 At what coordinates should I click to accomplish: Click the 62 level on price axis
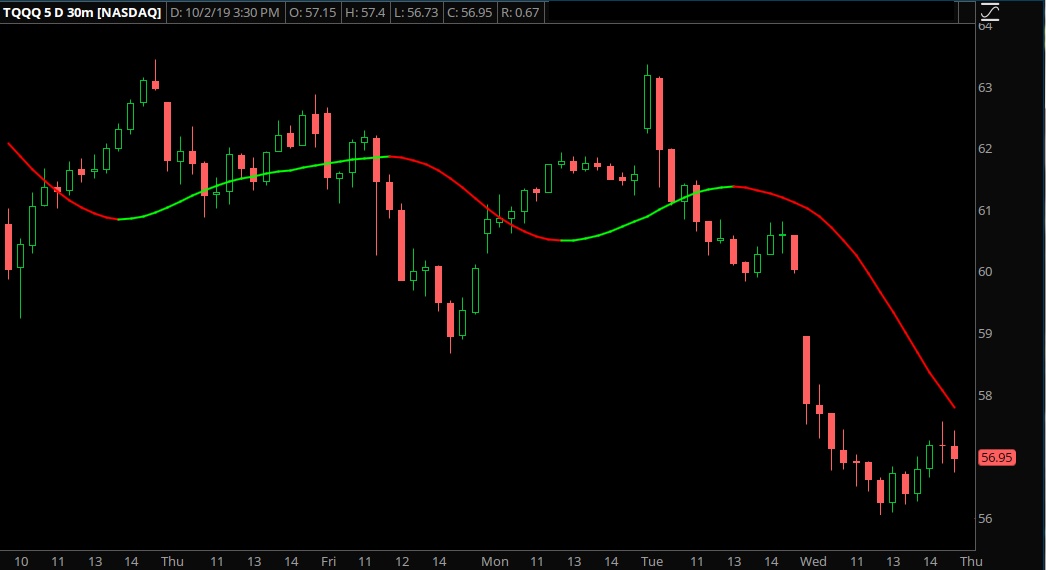click(x=985, y=149)
